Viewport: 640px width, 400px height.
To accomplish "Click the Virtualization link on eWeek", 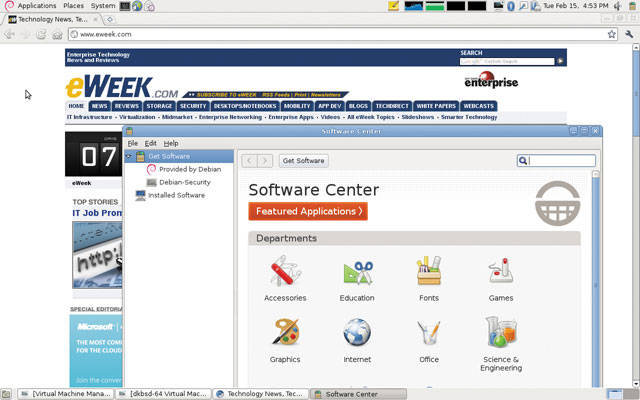I will (x=137, y=117).
